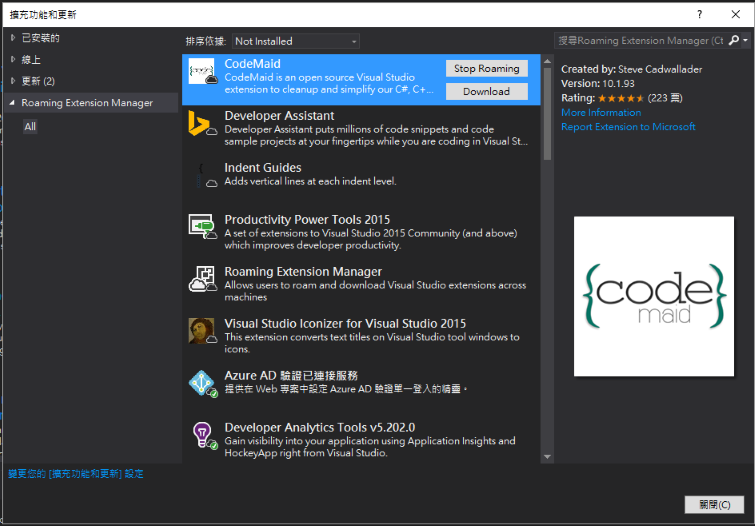
Task: Expand the 更新 (2) tree node
Action: [x=13, y=81]
